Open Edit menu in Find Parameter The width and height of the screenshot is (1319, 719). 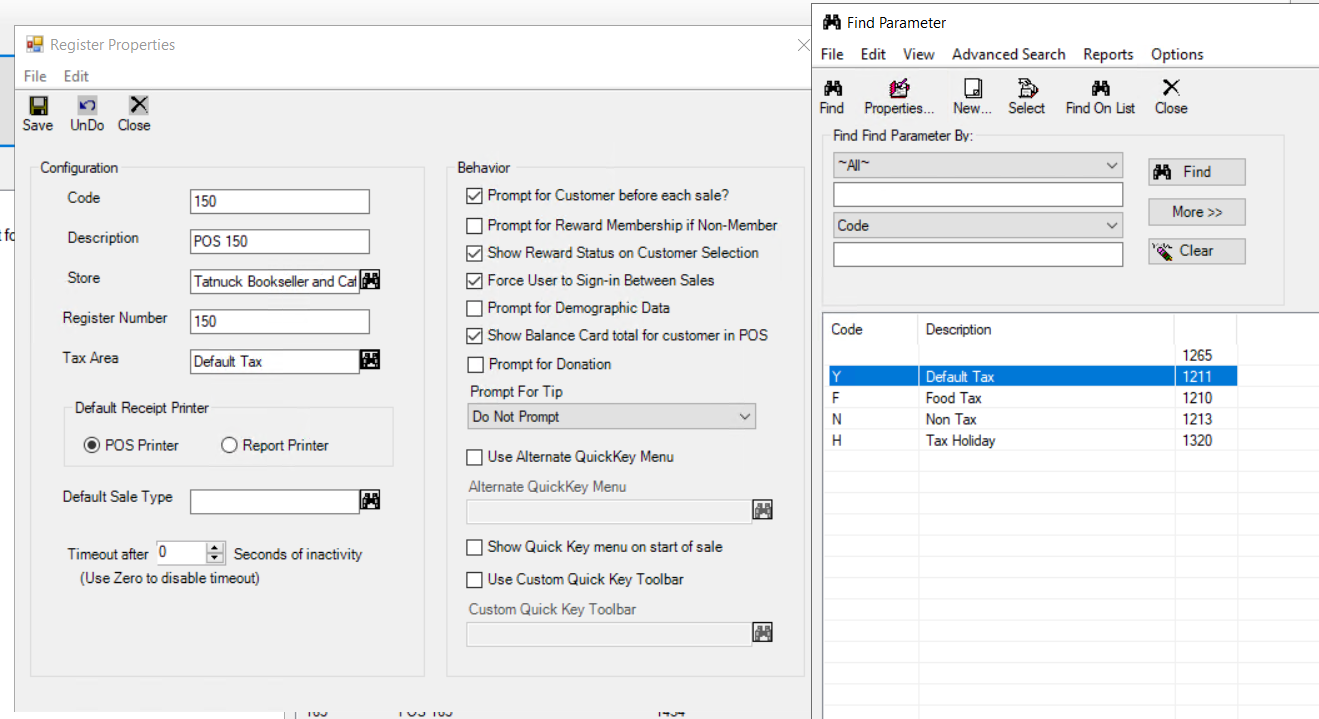(873, 54)
